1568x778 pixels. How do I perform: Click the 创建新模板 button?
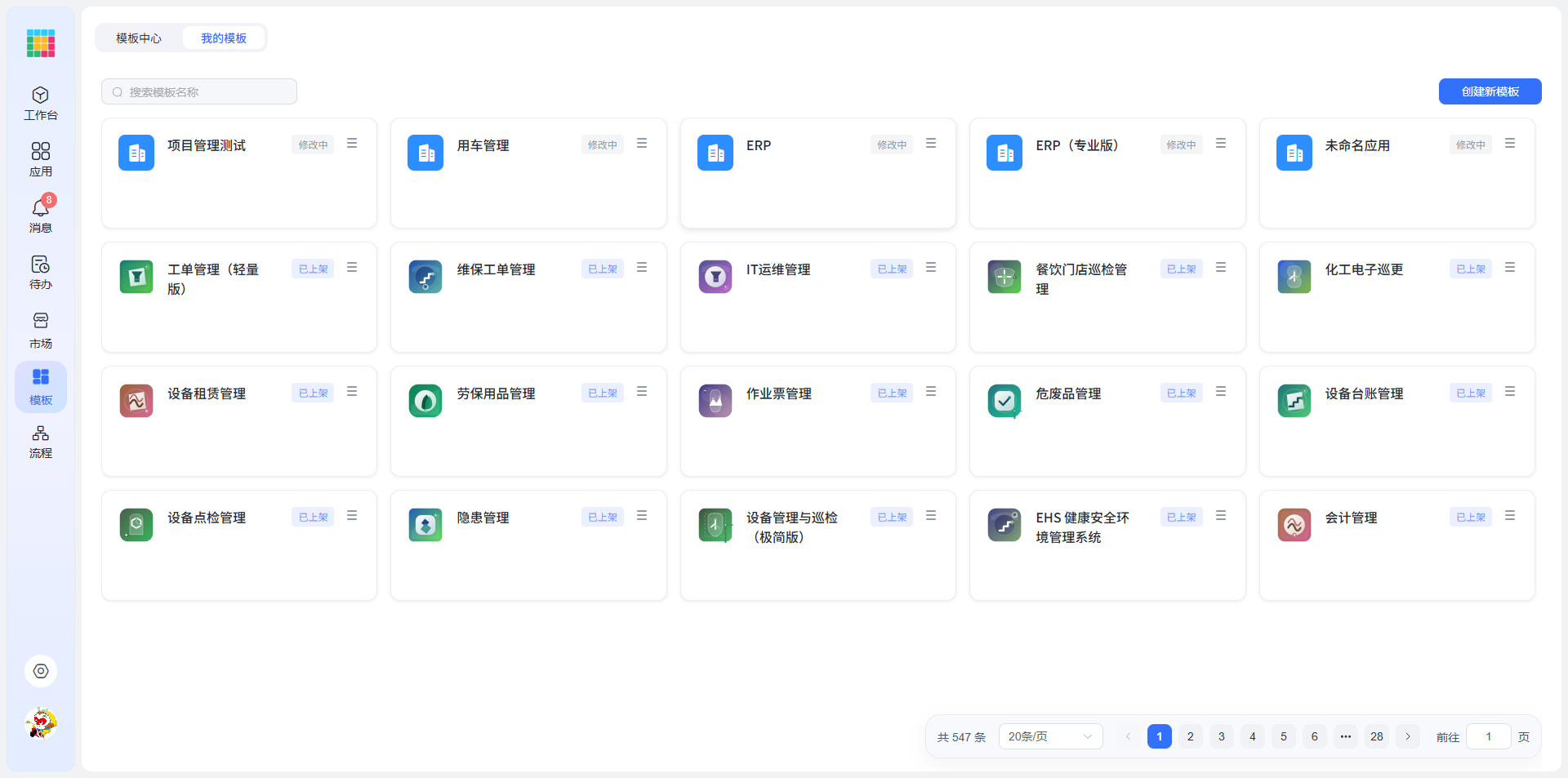(x=1490, y=91)
